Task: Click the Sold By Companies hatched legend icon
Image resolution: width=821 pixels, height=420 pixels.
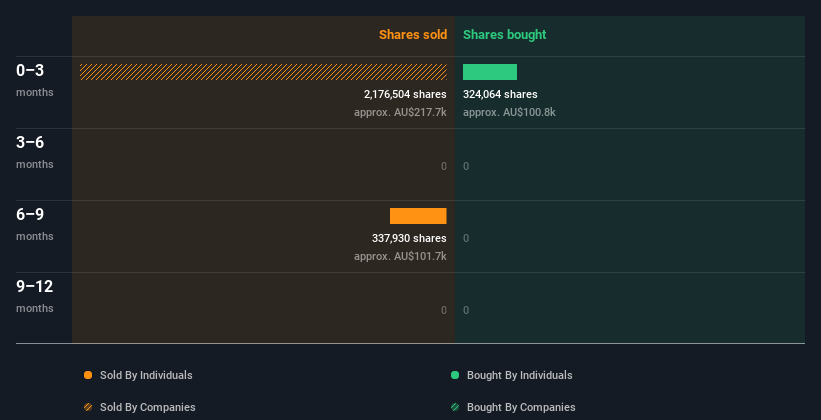Action: [88, 407]
